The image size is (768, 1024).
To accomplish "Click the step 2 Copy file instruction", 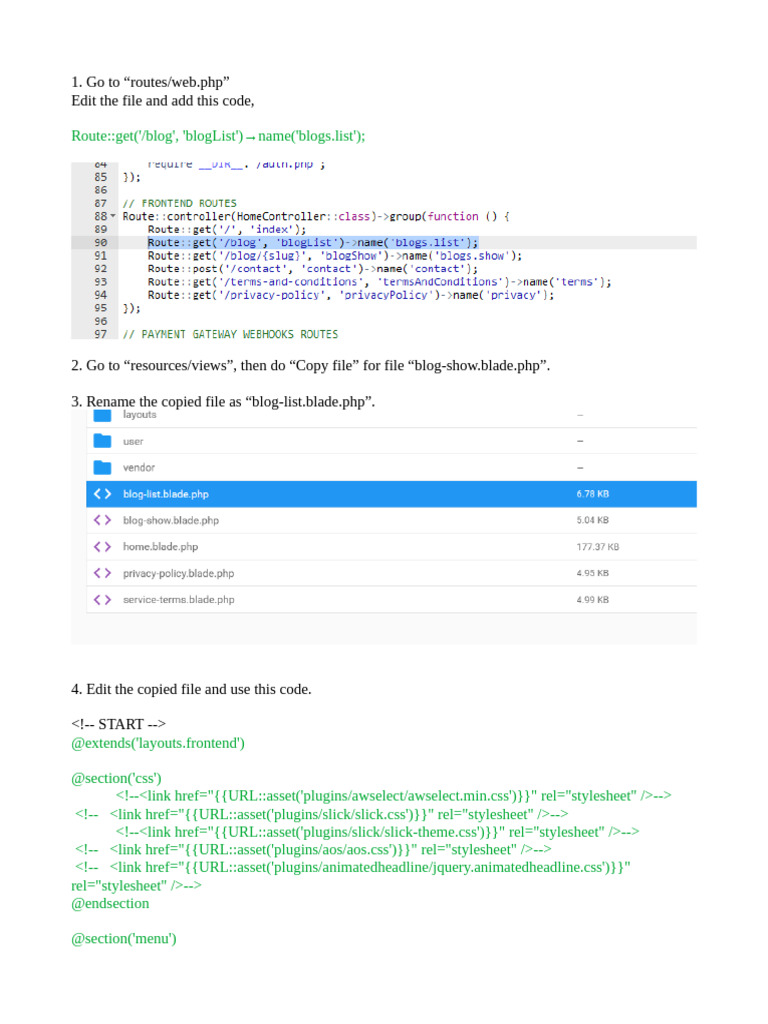I will click(x=311, y=366).
